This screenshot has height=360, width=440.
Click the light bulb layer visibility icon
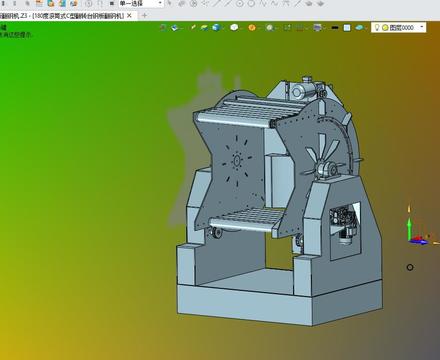pos(377,27)
